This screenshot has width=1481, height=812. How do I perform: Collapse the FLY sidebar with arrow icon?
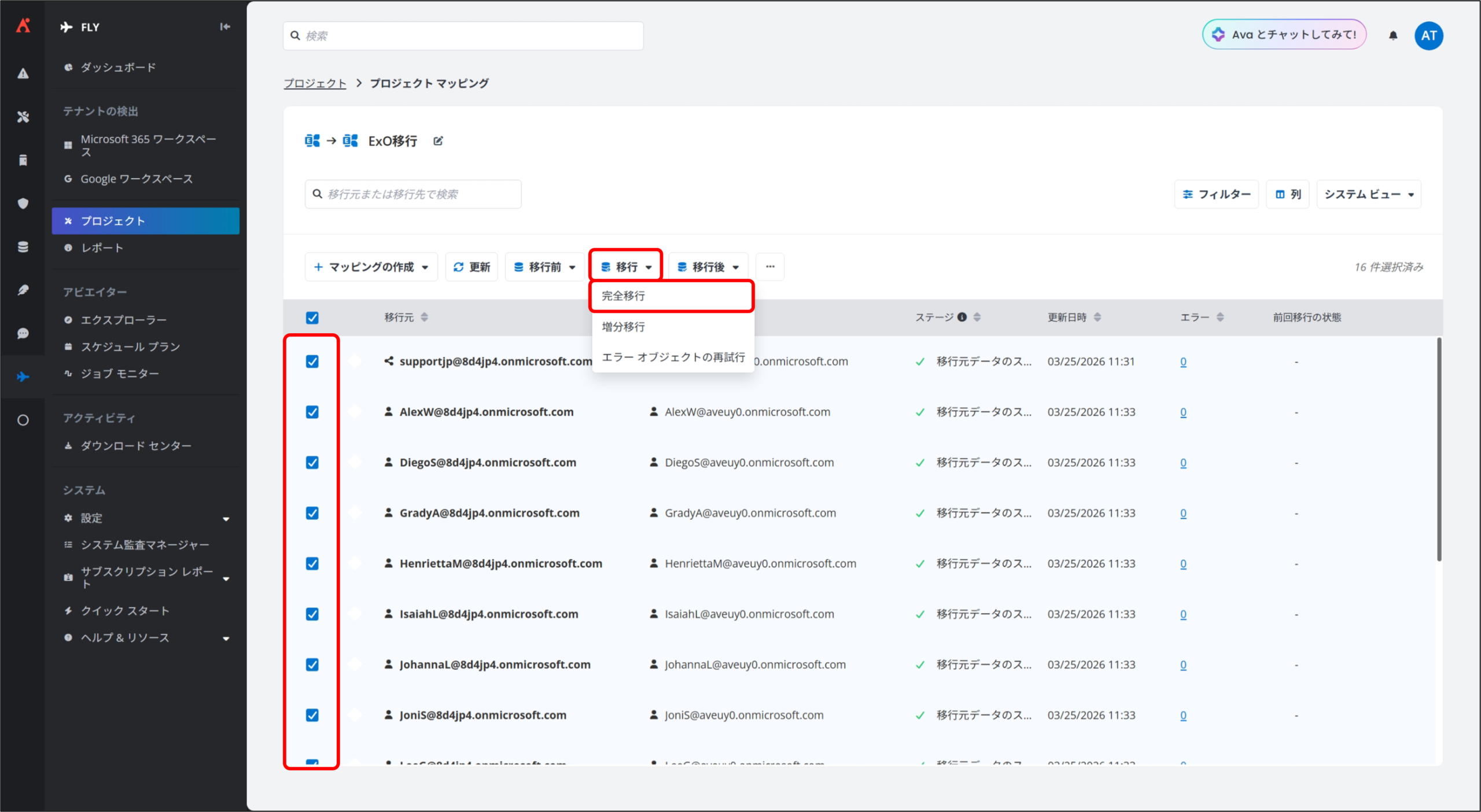(225, 27)
